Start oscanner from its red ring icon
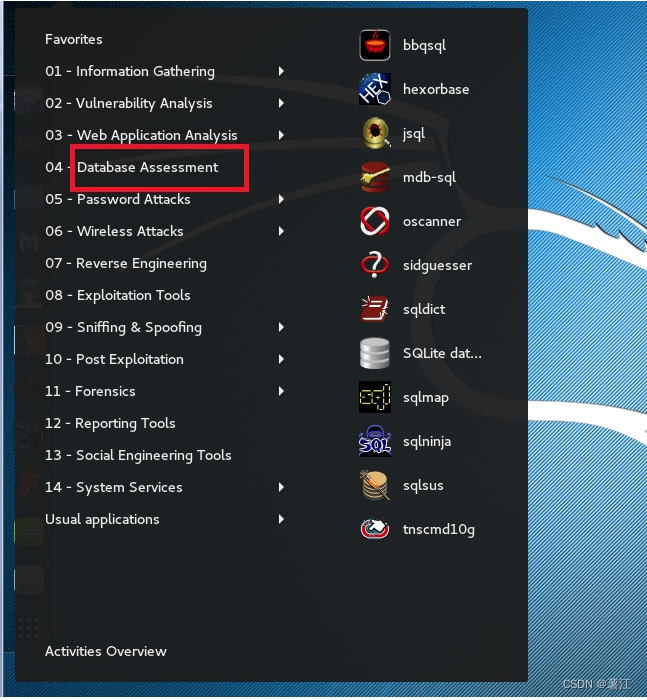This screenshot has height=700, width=647. tap(375, 221)
